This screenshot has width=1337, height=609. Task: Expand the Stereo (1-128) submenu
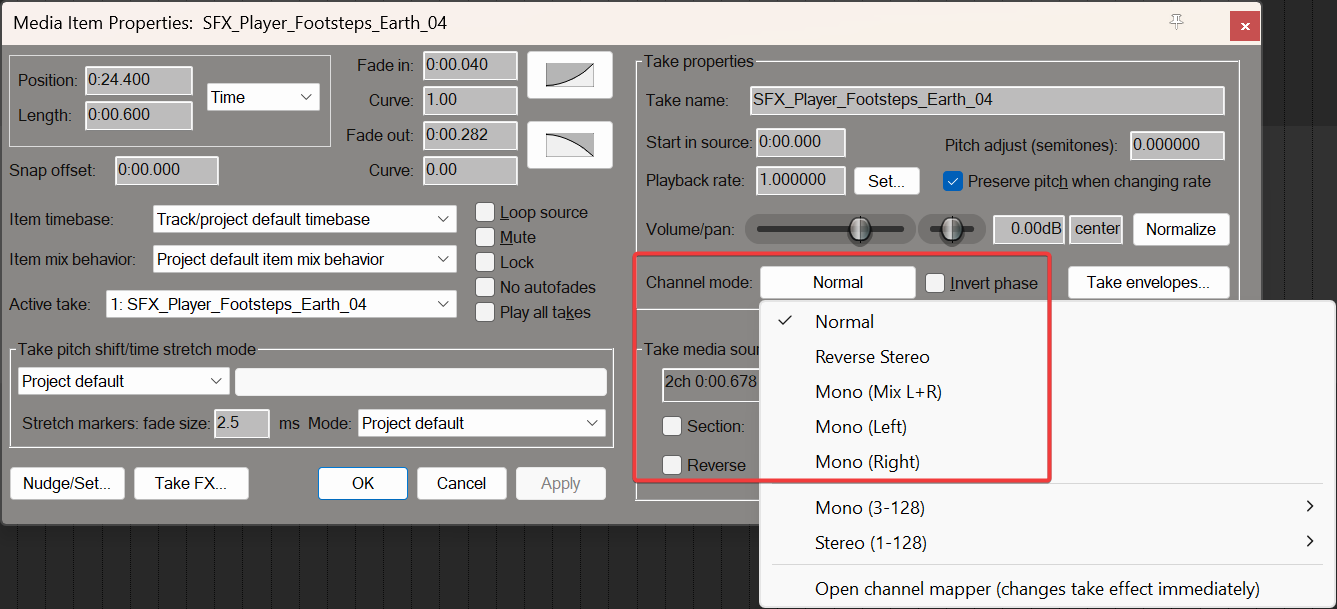pos(1047,543)
